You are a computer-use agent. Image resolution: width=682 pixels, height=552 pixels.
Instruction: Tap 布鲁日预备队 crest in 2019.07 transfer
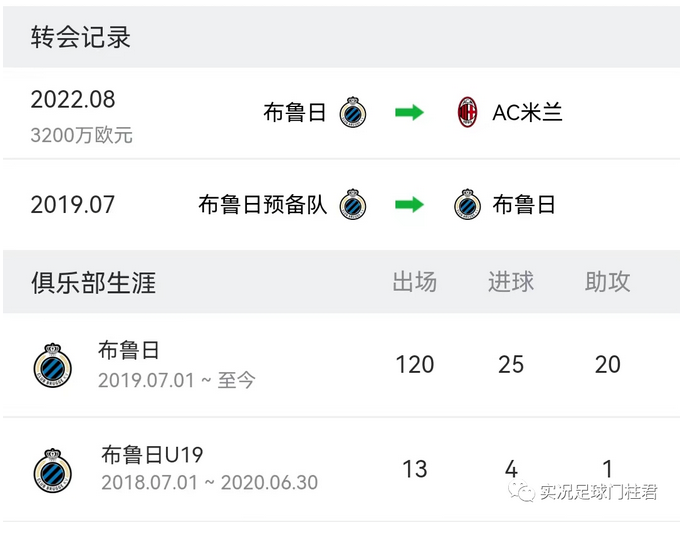(x=353, y=204)
